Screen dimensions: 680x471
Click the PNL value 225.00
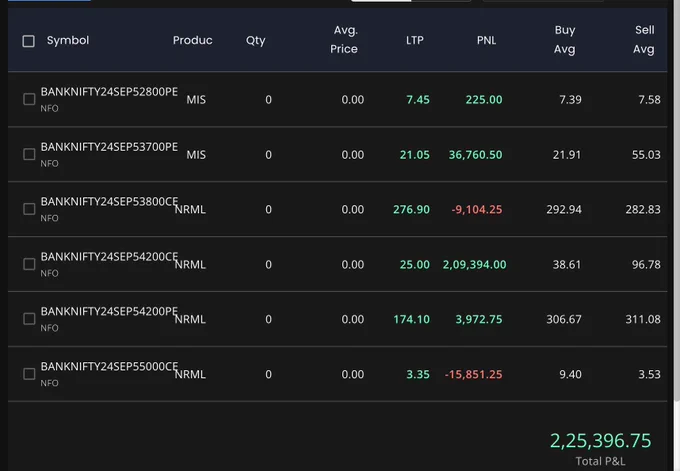click(484, 100)
